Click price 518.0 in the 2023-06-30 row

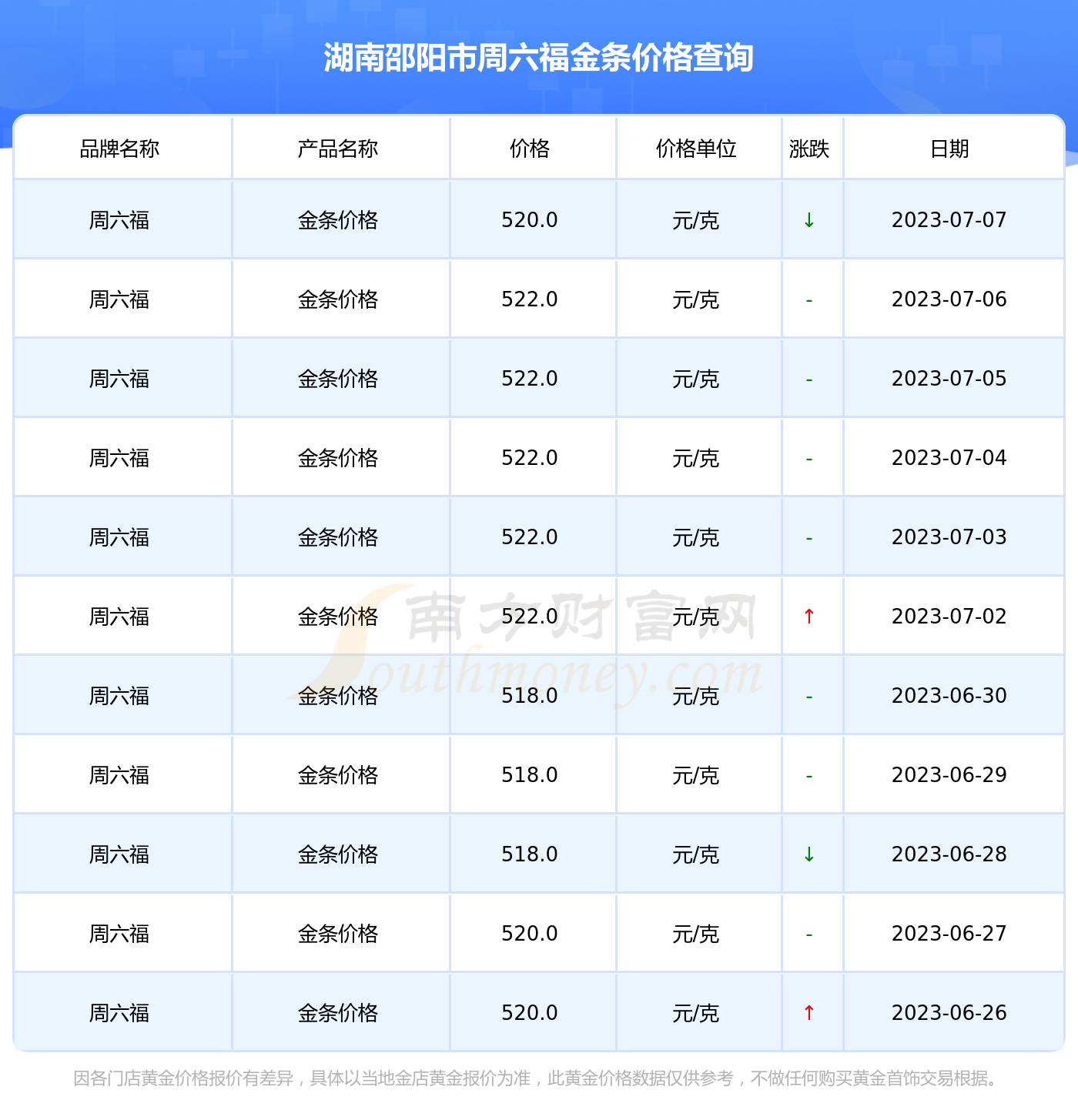[x=530, y=696]
